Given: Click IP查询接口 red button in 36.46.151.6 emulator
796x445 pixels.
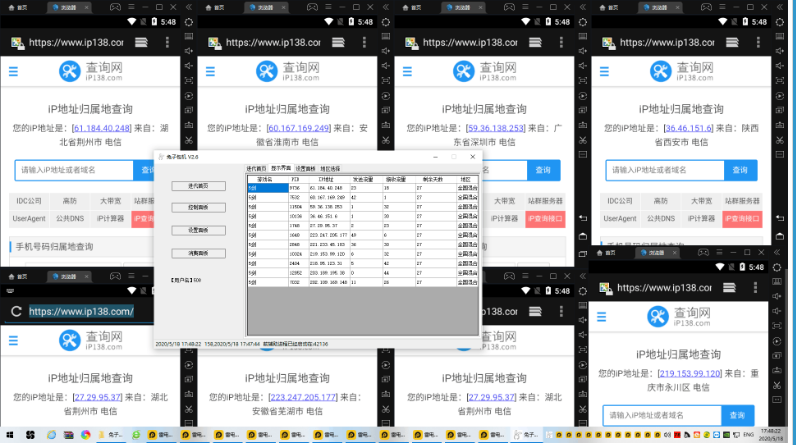Looking at the screenshot, I should click(x=742, y=219).
